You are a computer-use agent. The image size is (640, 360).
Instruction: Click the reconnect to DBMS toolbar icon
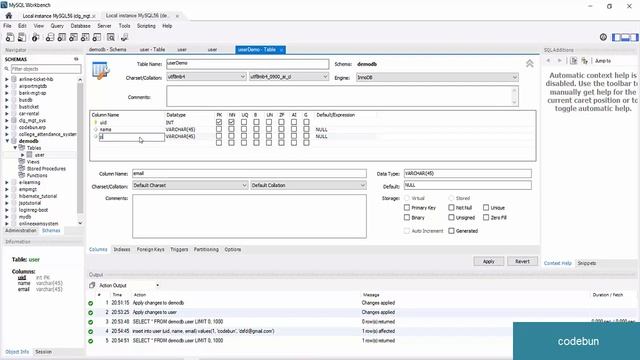(x=124, y=38)
